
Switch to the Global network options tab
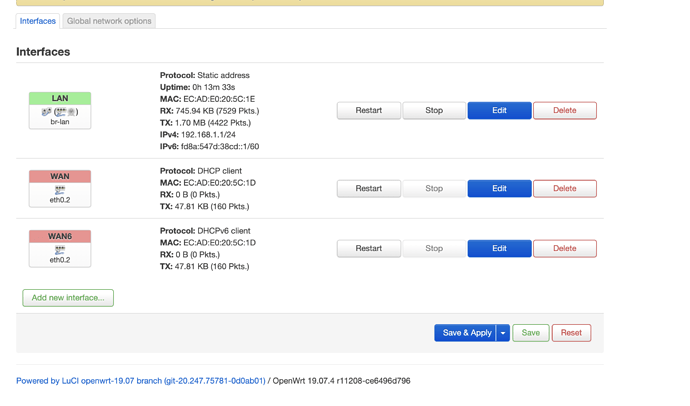(109, 21)
